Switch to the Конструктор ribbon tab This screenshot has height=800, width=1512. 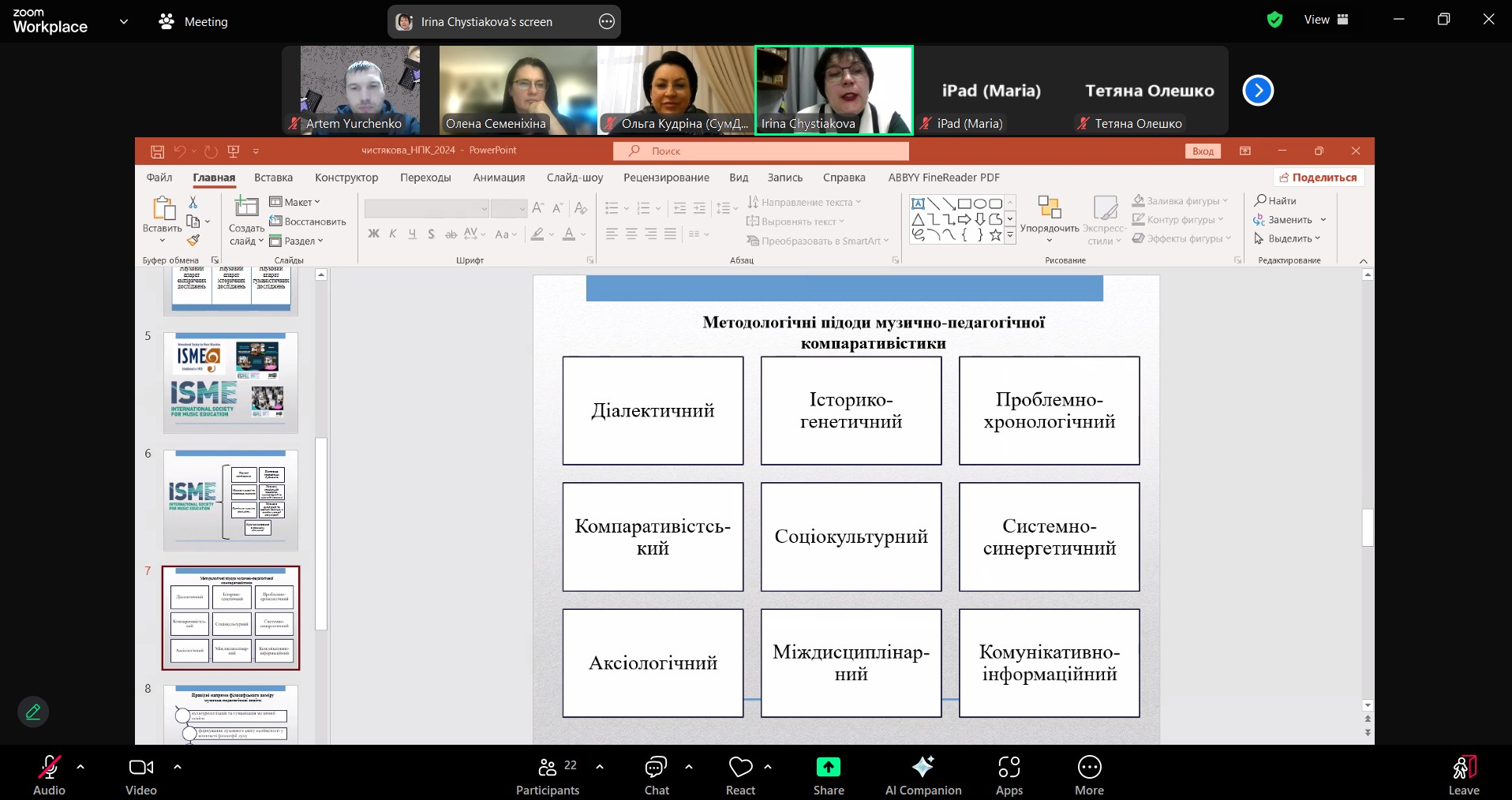(346, 178)
